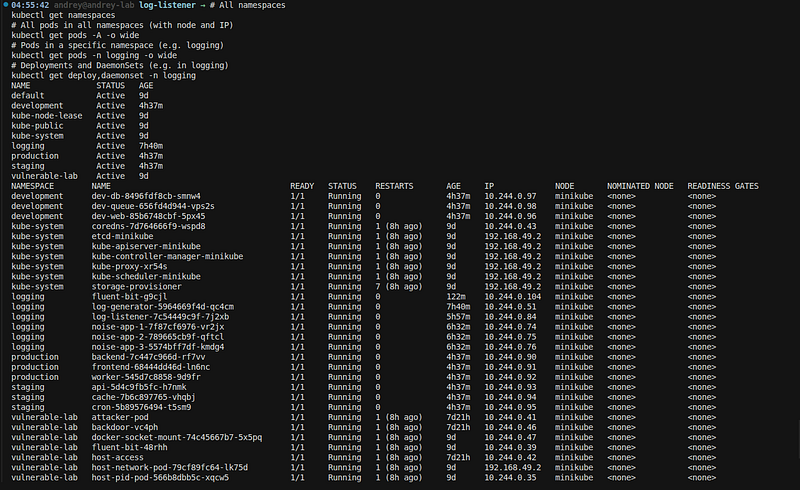Click the 'kube-public' namespace name
800x490 pixels.
37,126
